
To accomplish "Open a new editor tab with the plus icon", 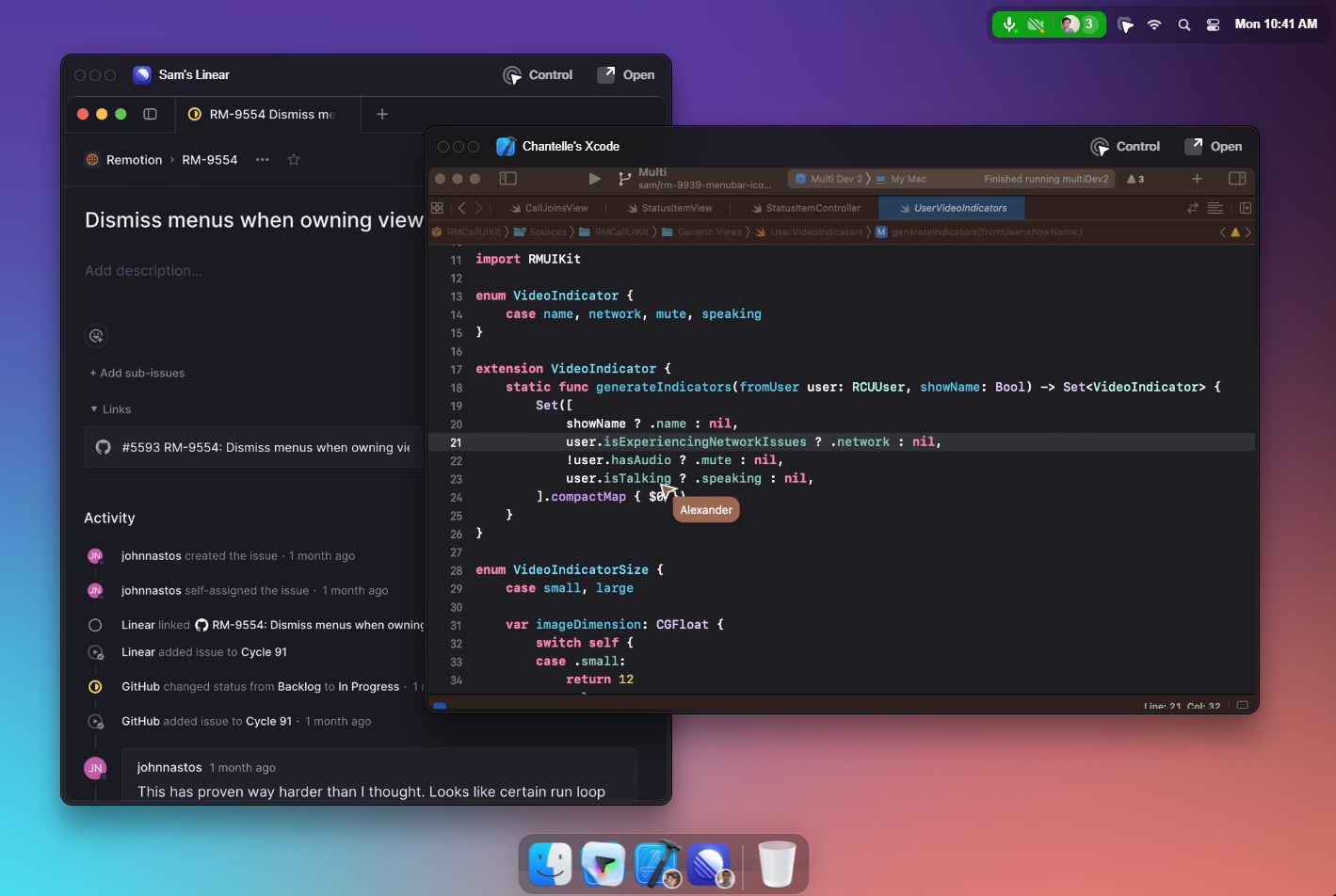I will (1197, 179).
